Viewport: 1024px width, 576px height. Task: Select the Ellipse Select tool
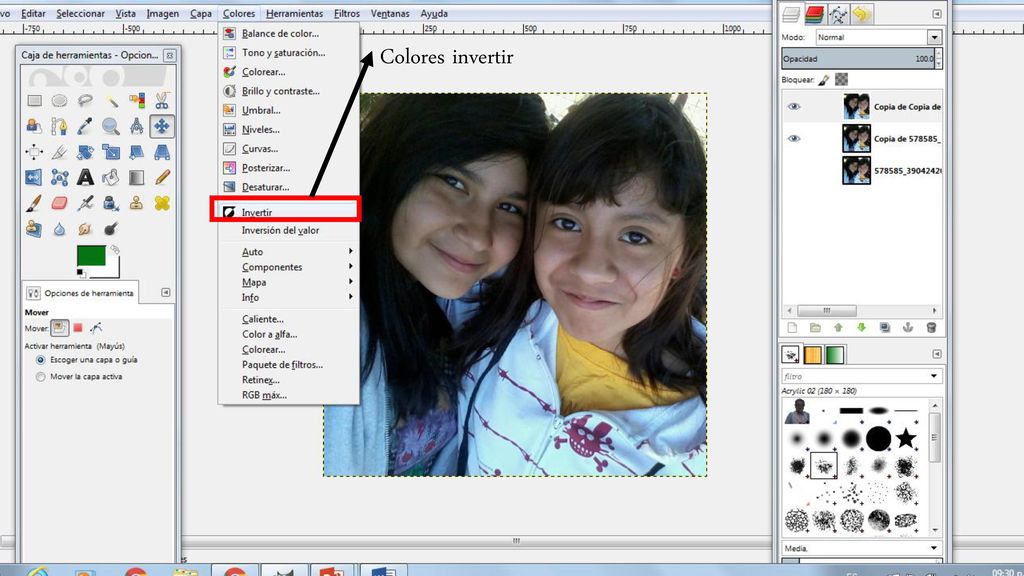point(59,101)
